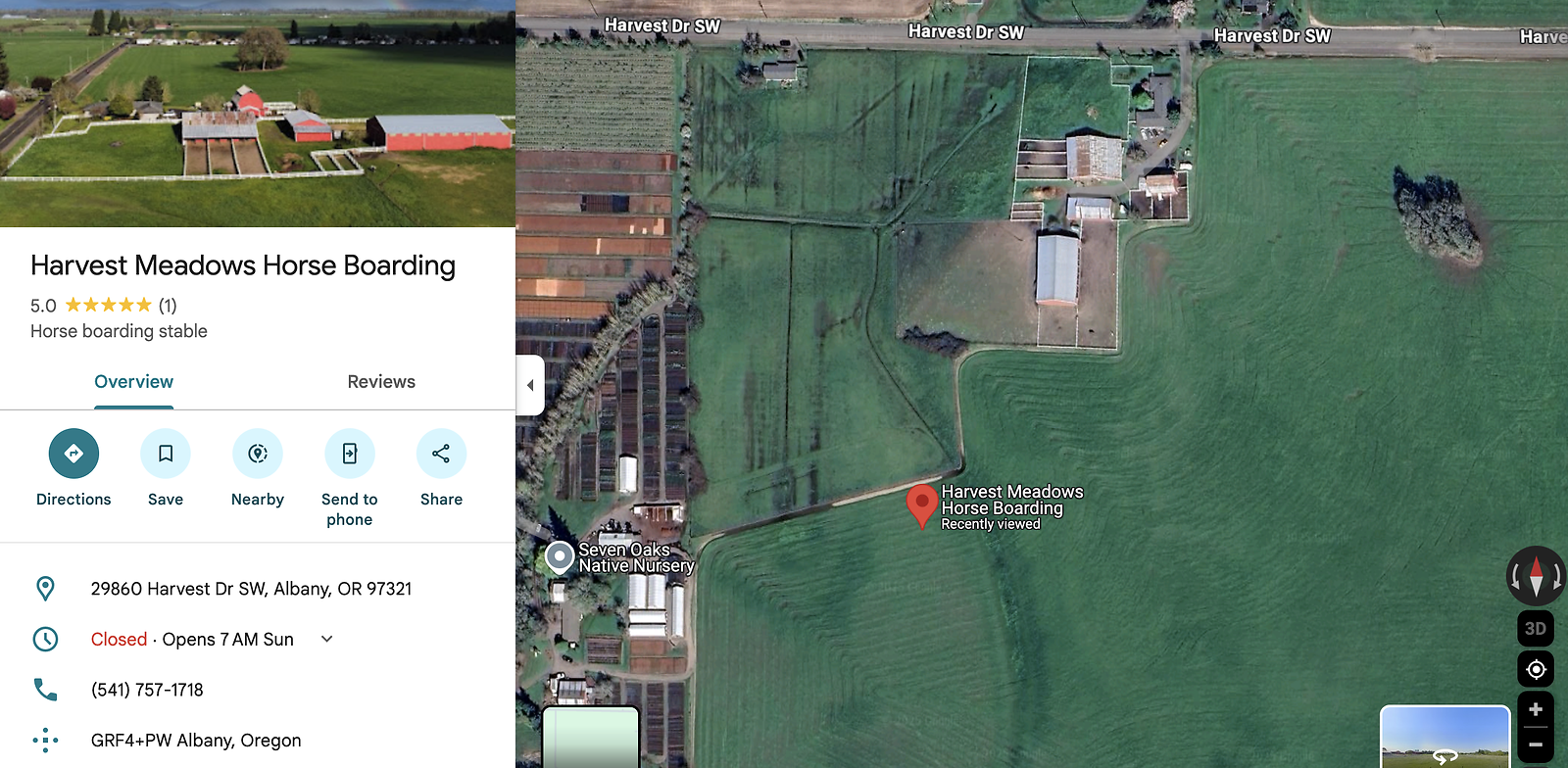This screenshot has height=768, width=1568.
Task: Zoom out with the minus button
Action: [1536, 744]
